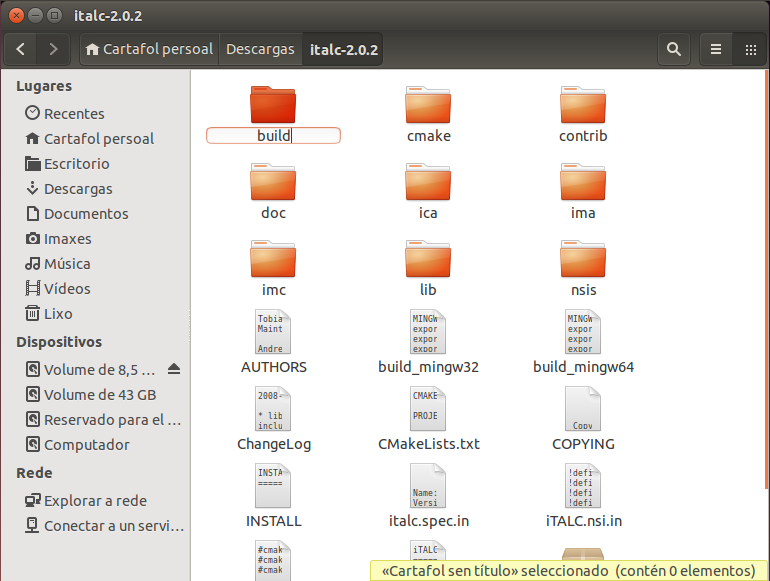Screen dimensions: 770x581
Task: Select the italc-2.0.2 path bar segment
Action: (x=343, y=49)
